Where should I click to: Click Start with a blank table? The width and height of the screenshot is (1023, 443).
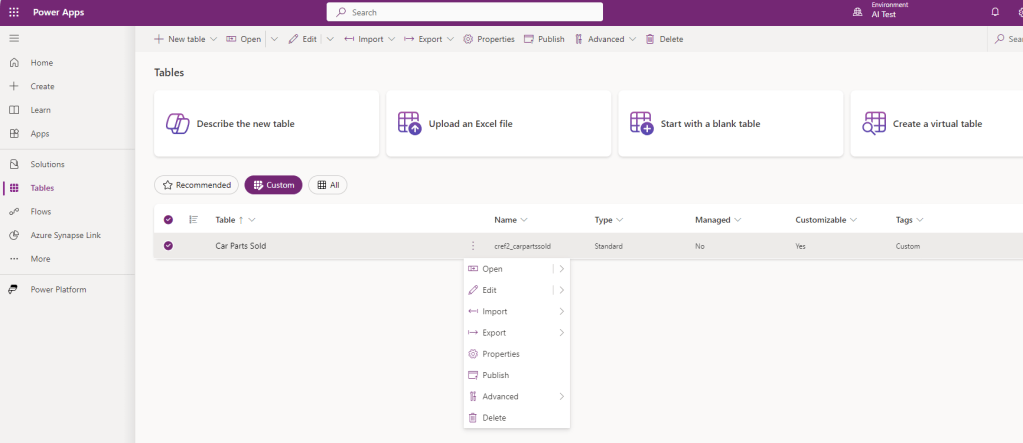[730, 124]
